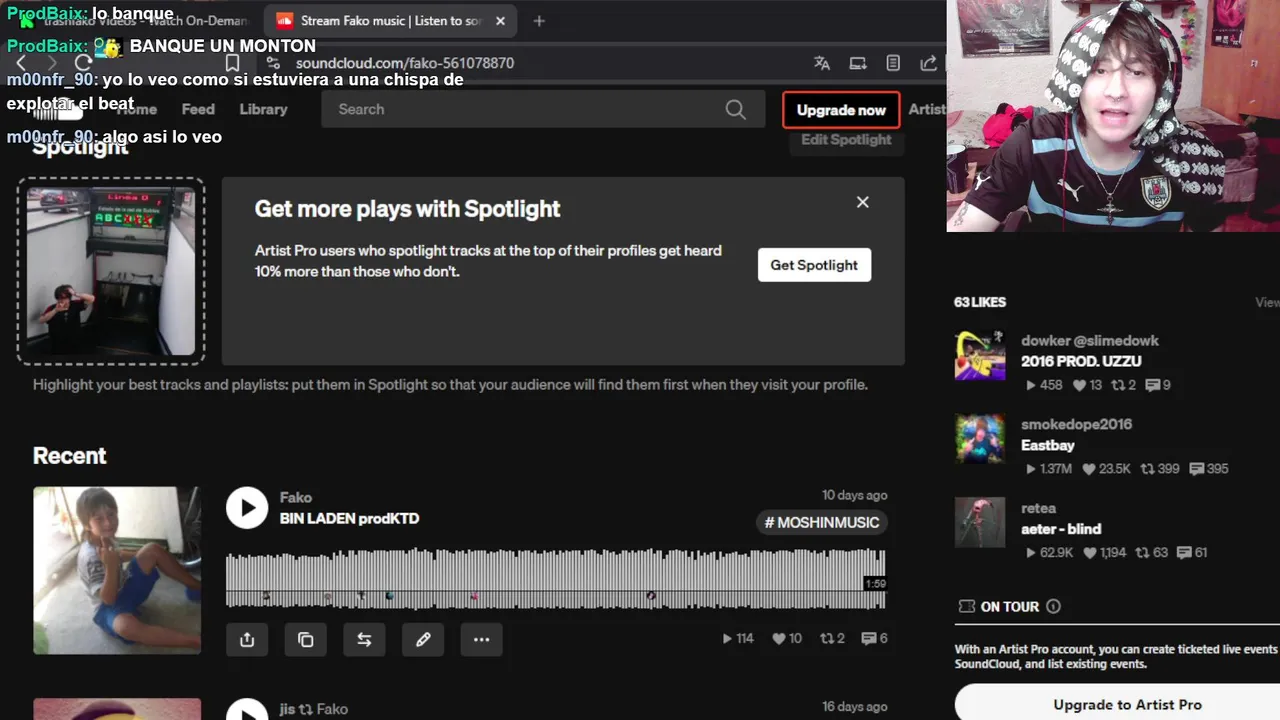This screenshot has height=720, width=1280.
Task: Click the 114 plays stat on BIN LADEN
Action: [738, 638]
